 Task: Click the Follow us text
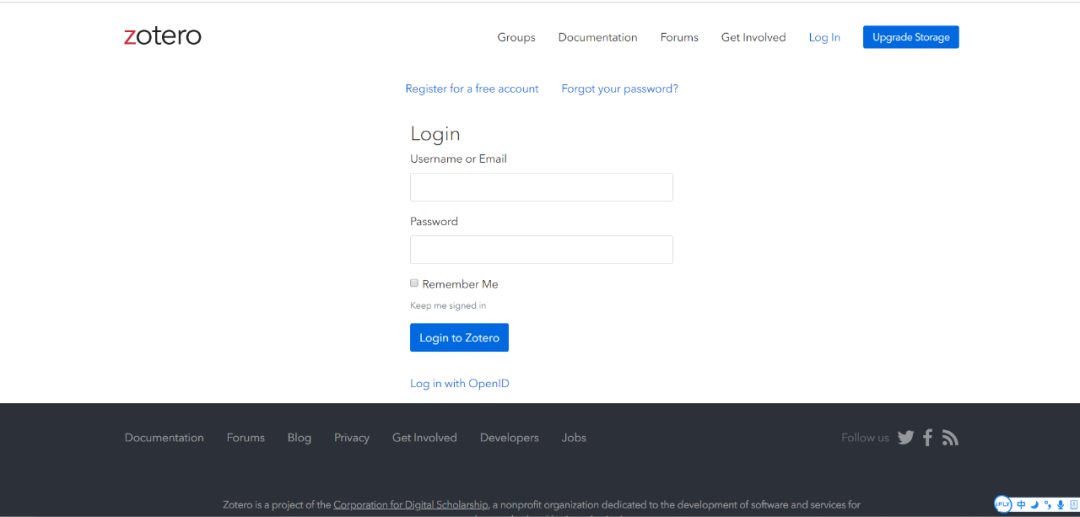coord(865,438)
